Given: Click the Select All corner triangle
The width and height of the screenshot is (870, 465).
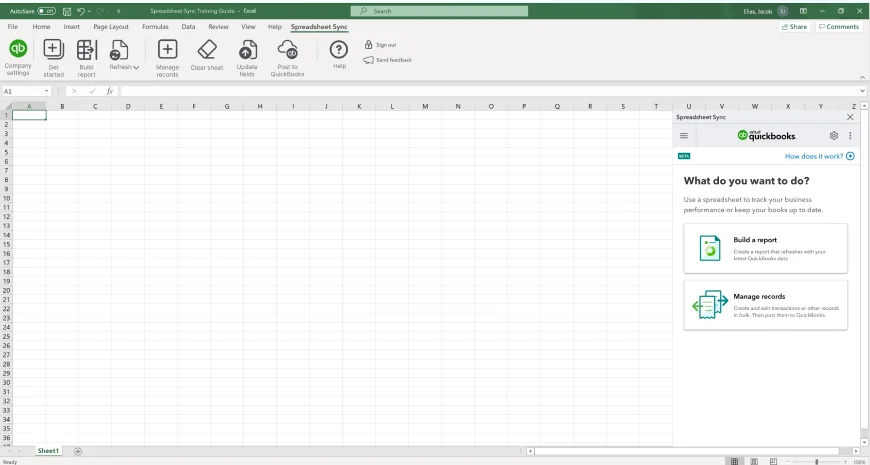Looking at the screenshot, I should (6, 106).
